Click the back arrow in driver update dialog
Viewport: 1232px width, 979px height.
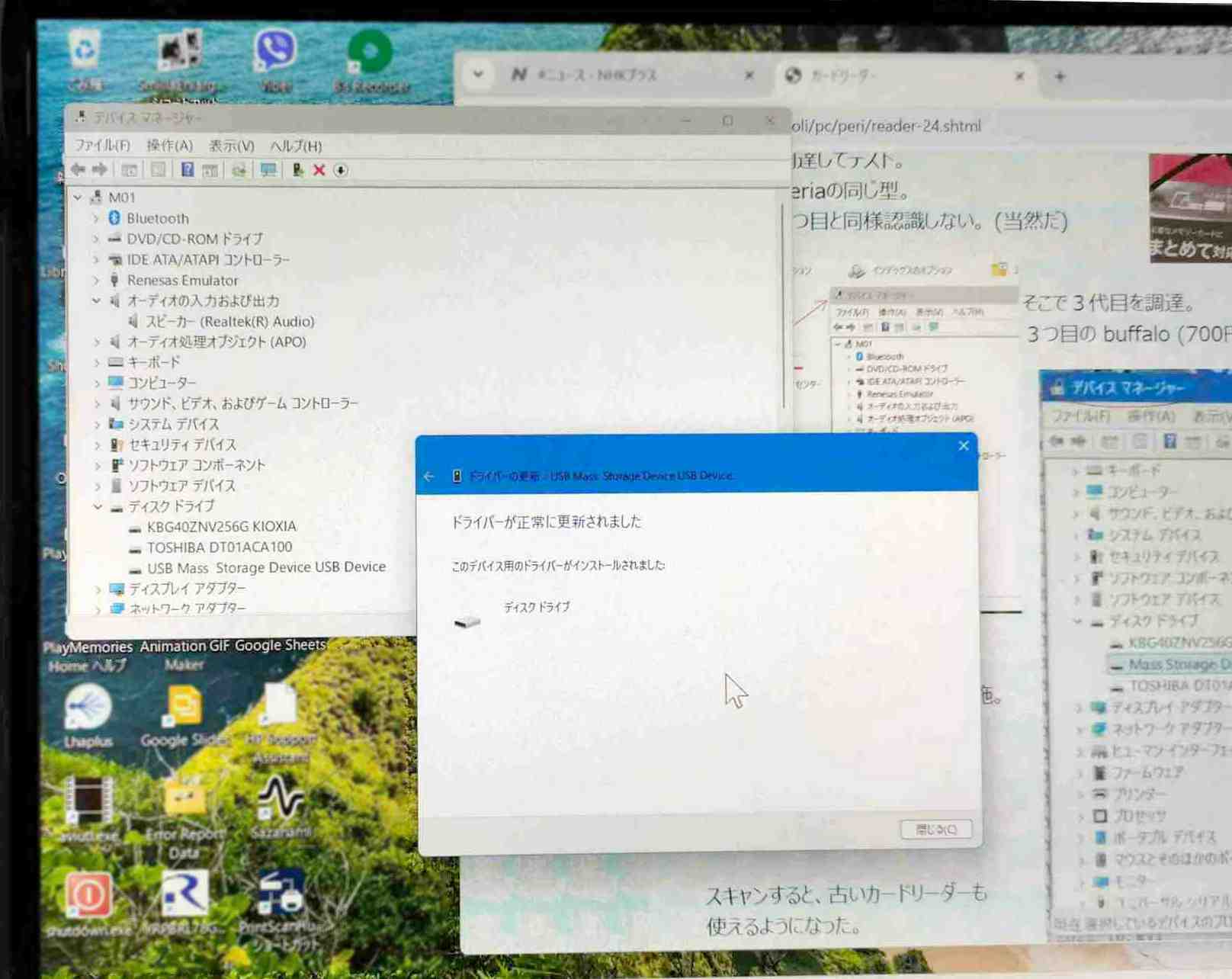tap(429, 476)
